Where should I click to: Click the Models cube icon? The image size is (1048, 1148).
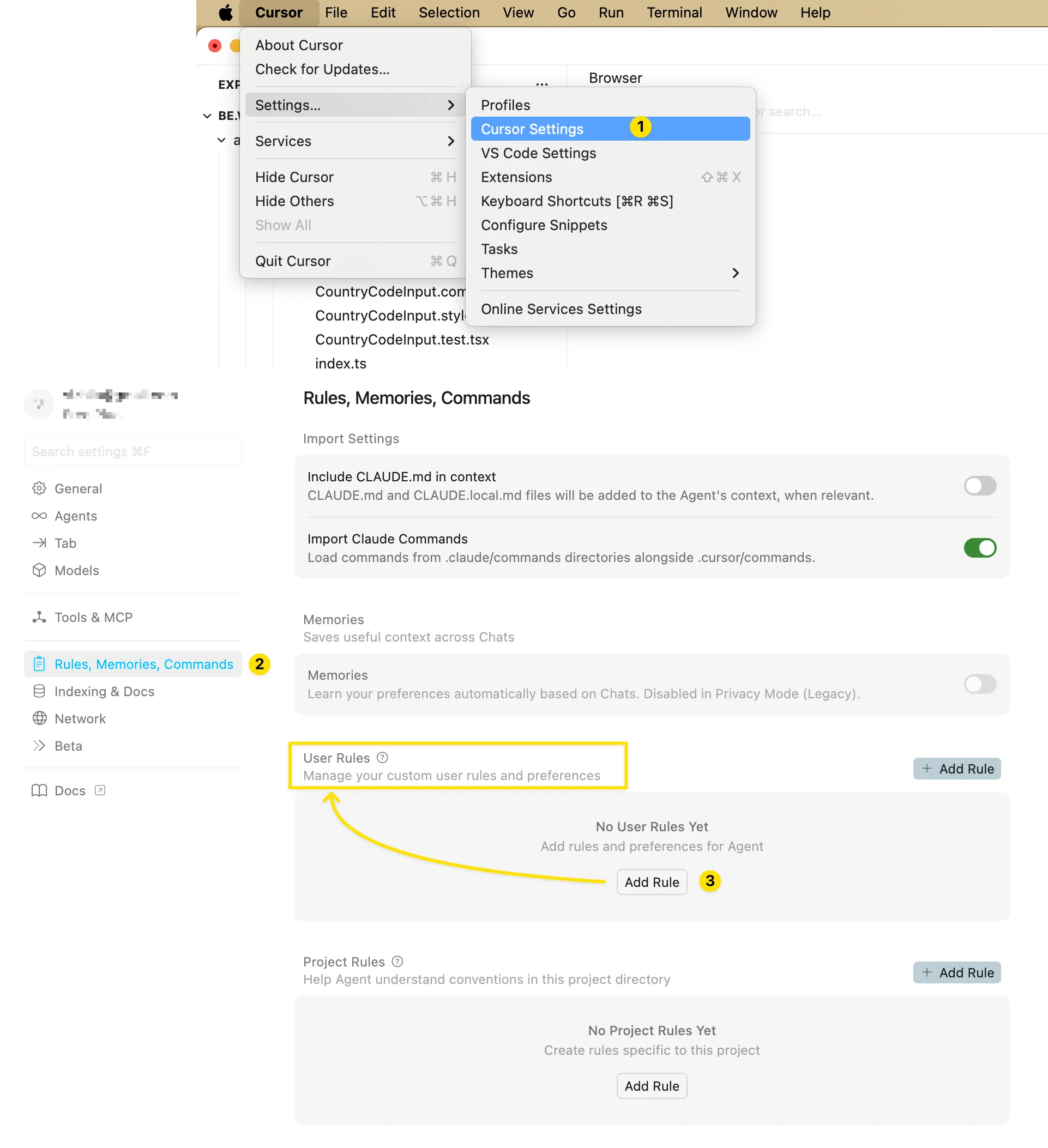pos(39,570)
